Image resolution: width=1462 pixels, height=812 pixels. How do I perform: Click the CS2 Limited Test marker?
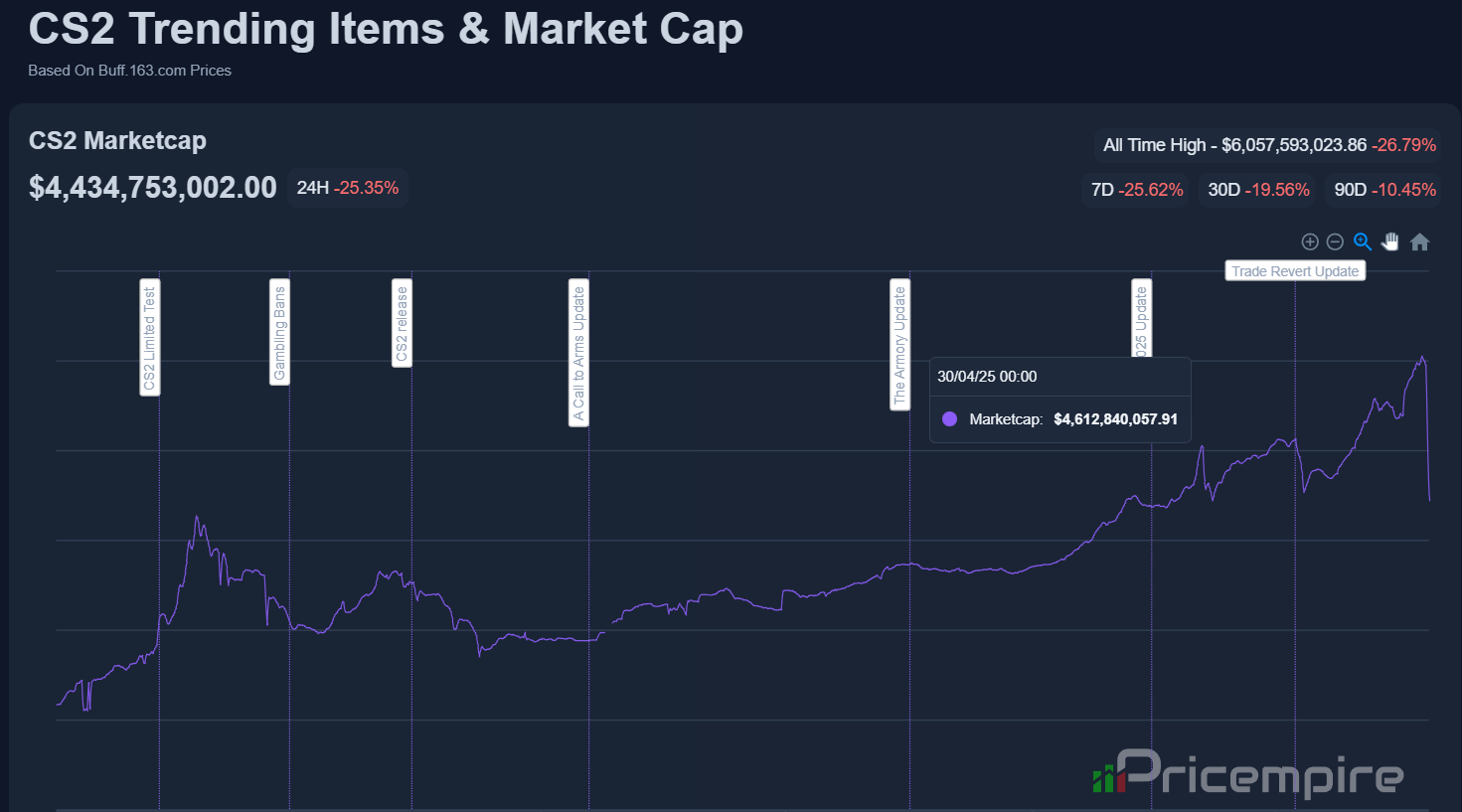point(149,338)
